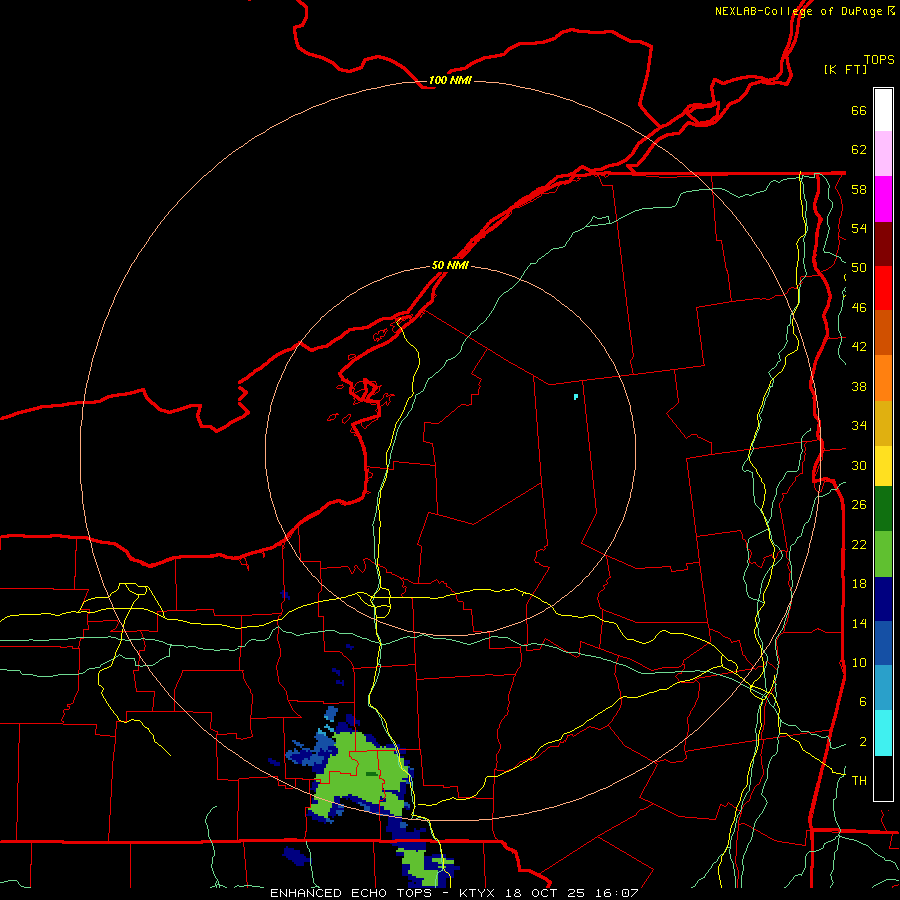
Task: Pick the bright orange legend swatch
Action: point(883,378)
